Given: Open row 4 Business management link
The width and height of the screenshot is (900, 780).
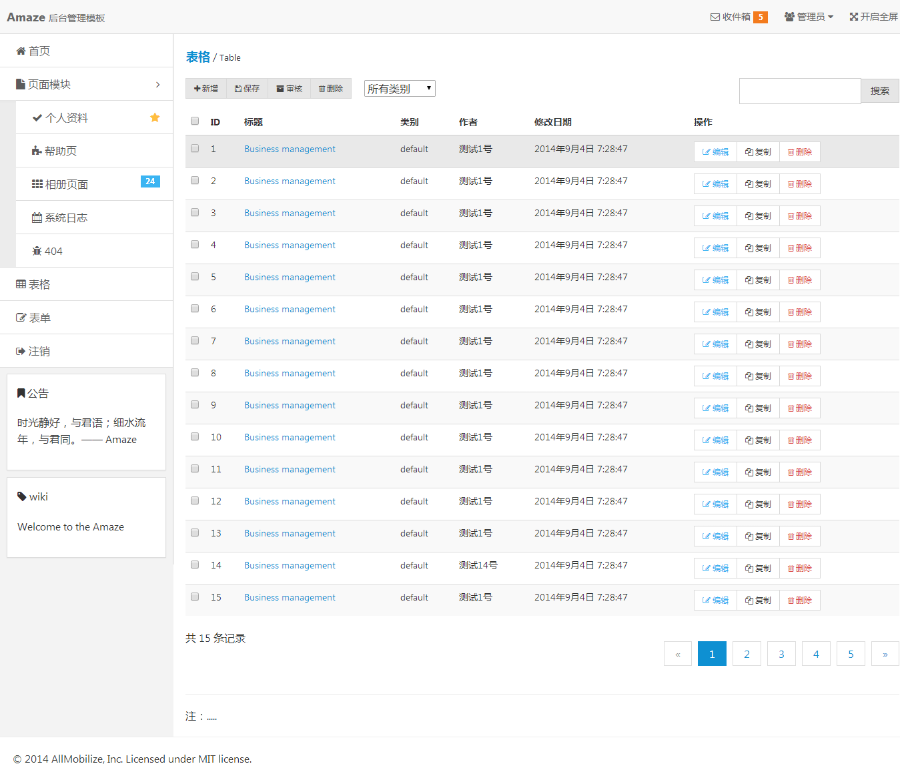Looking at the screenshot, I should point(290,245).
